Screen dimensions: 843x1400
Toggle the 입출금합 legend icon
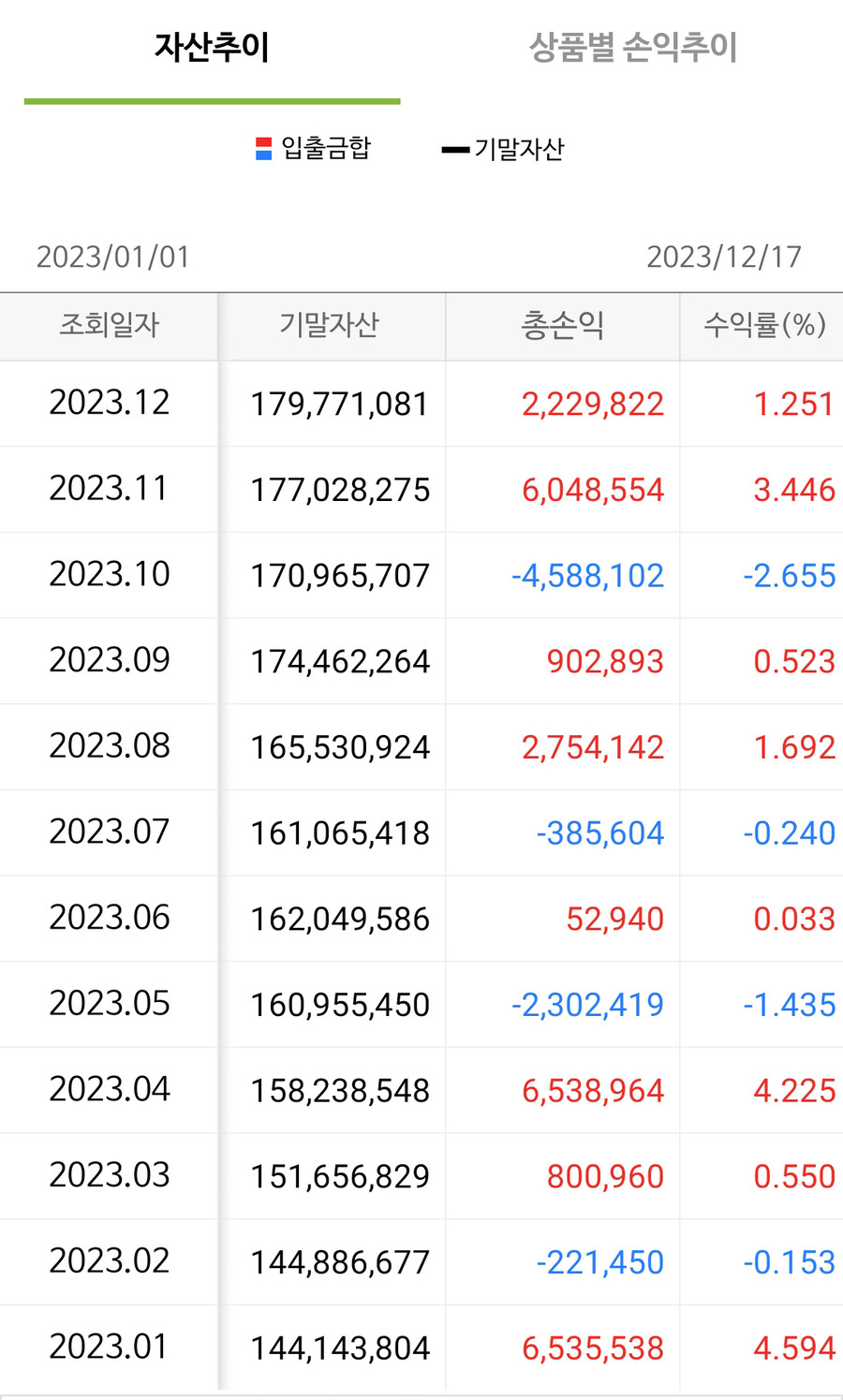tap(263, 149)
